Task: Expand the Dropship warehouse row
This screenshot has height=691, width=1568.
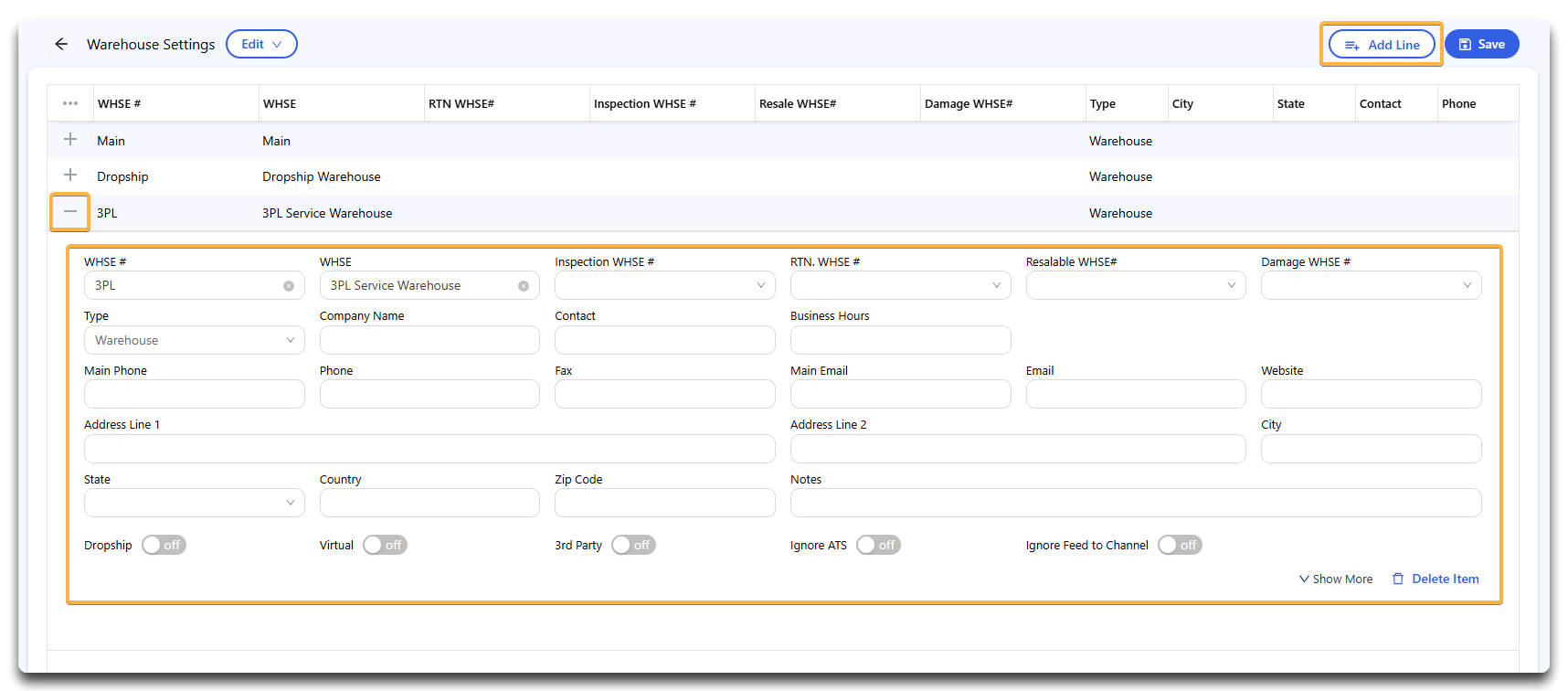Action: pyautogui.click(x=70, y=175)
